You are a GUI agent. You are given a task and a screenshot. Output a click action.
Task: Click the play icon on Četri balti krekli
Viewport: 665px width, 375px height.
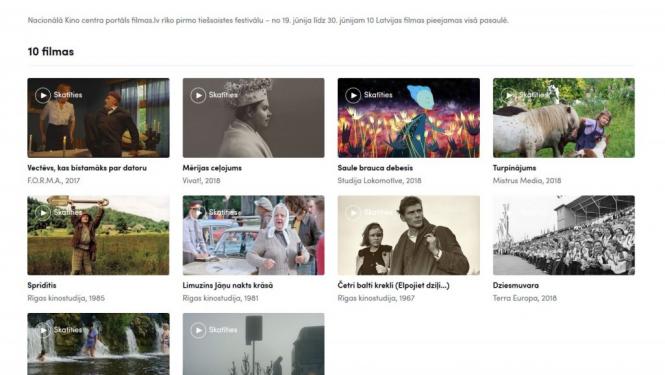(x=353, y=212)
